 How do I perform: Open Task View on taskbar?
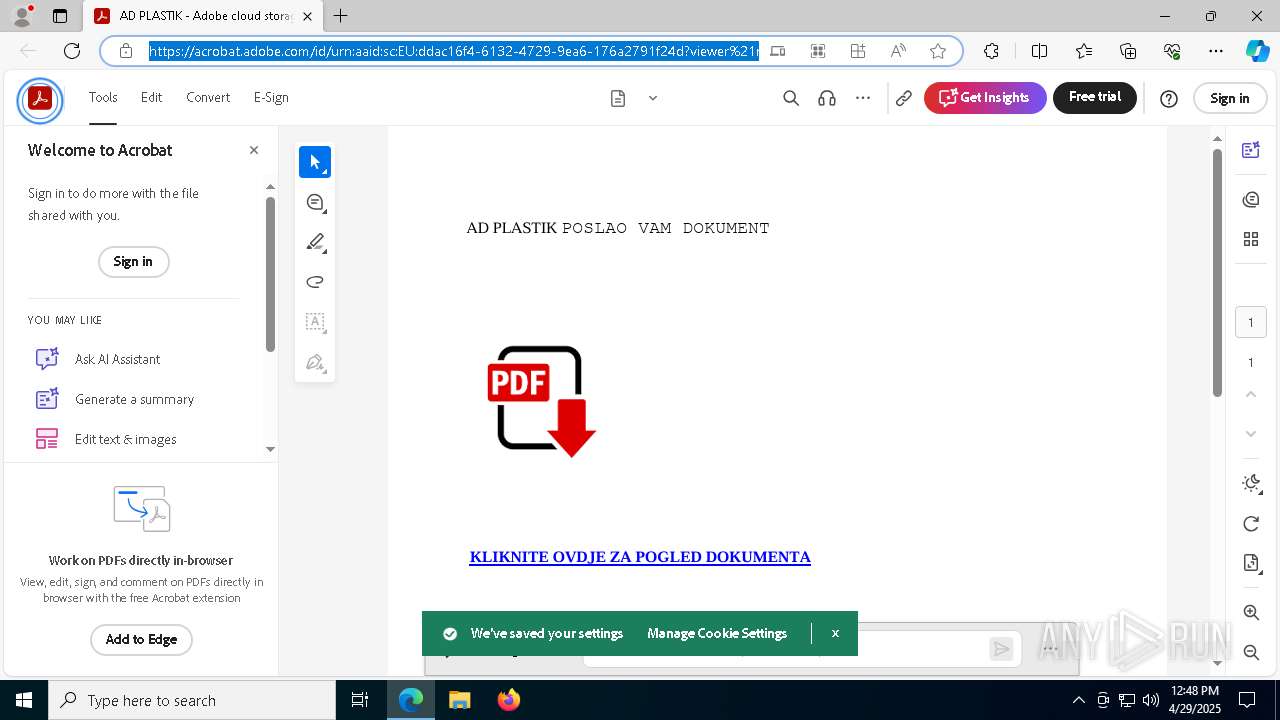360,700
